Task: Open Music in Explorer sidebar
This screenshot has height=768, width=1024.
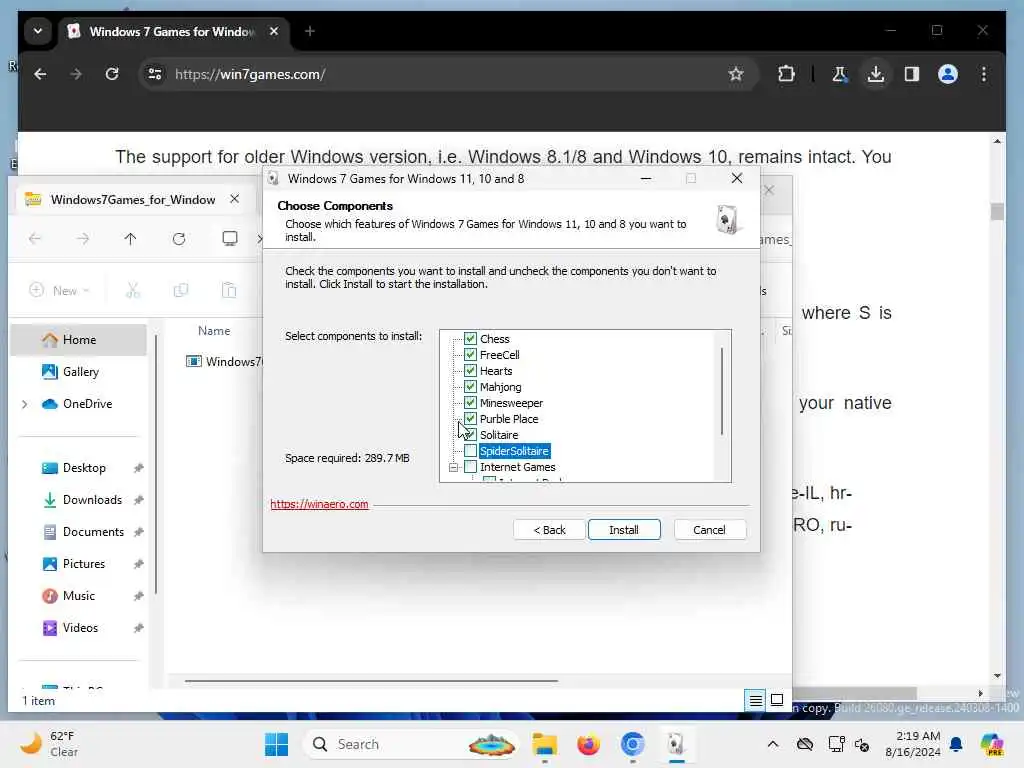Action: (78, 596)
